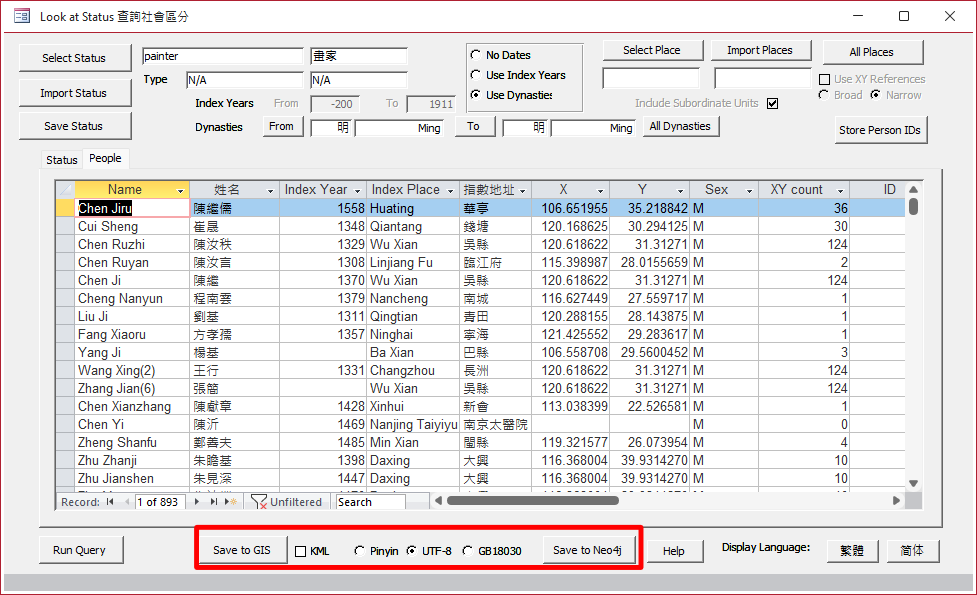Screen dimensions: 977x595
Task: Create new blank record in navigator
Action: tap(229, 502)
